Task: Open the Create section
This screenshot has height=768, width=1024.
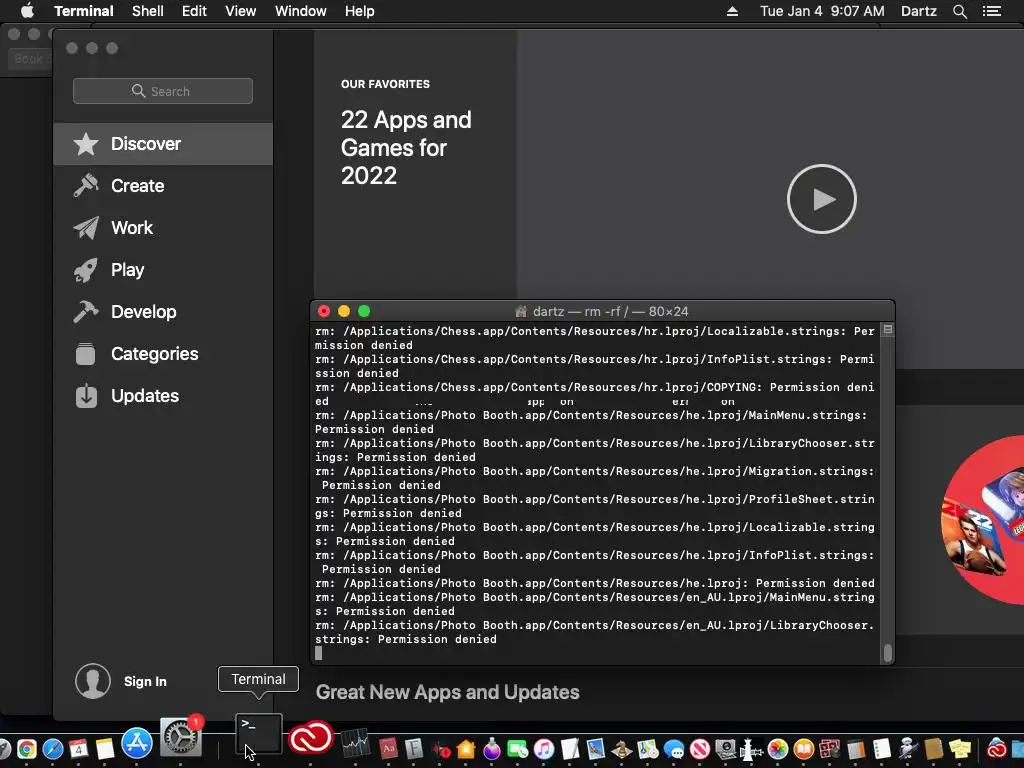Action: coord(163,185)
